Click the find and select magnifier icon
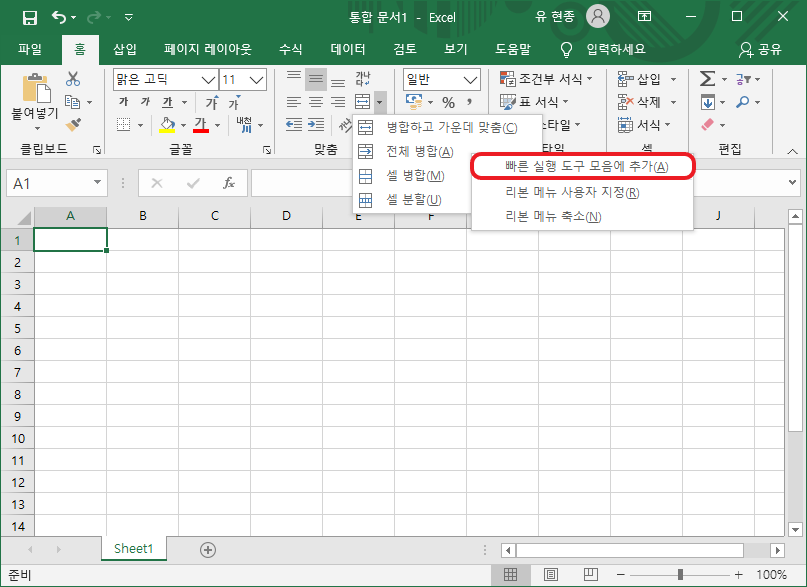 (x=743, y=102)
